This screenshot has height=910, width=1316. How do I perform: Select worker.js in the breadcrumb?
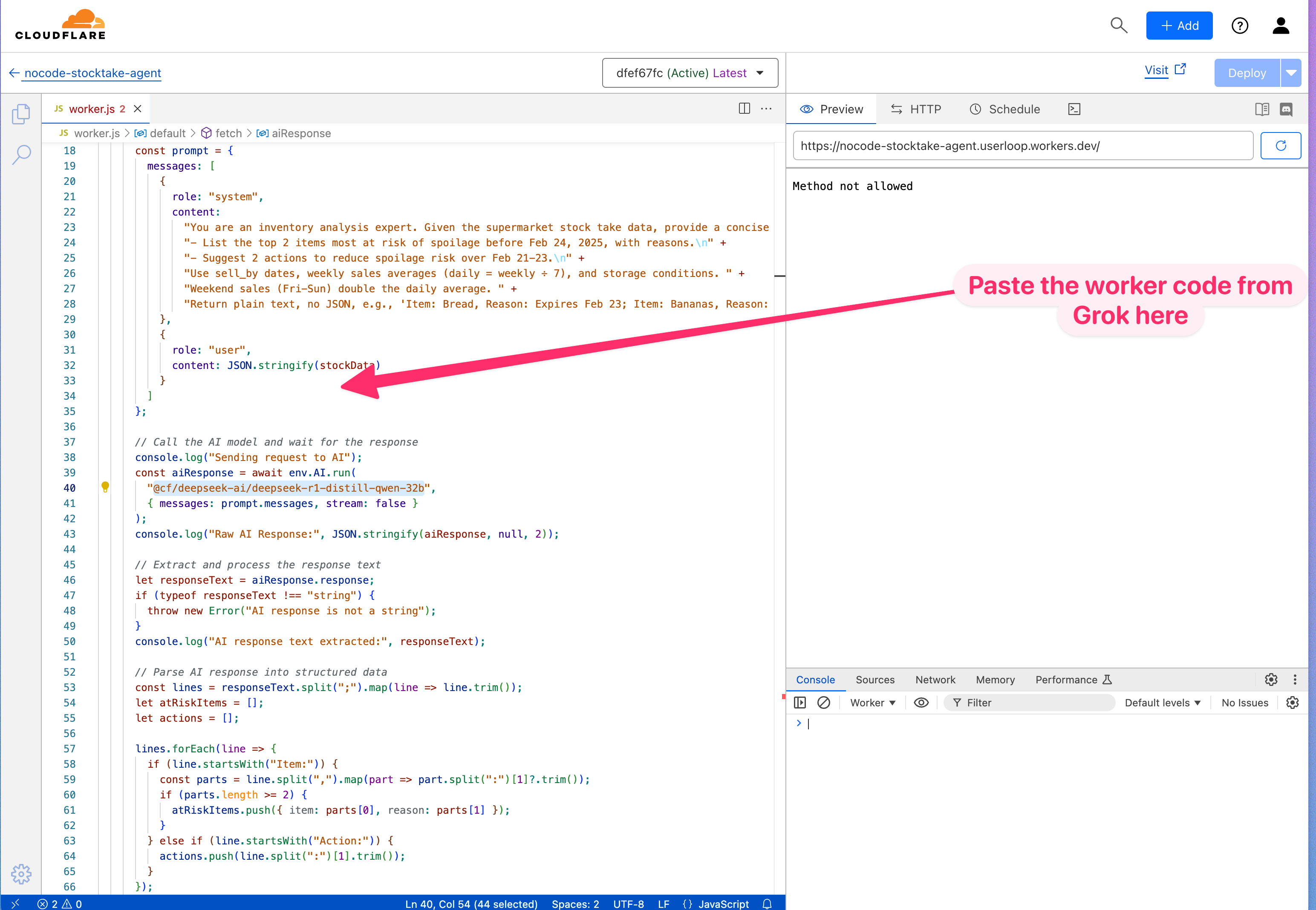(90, 133)
